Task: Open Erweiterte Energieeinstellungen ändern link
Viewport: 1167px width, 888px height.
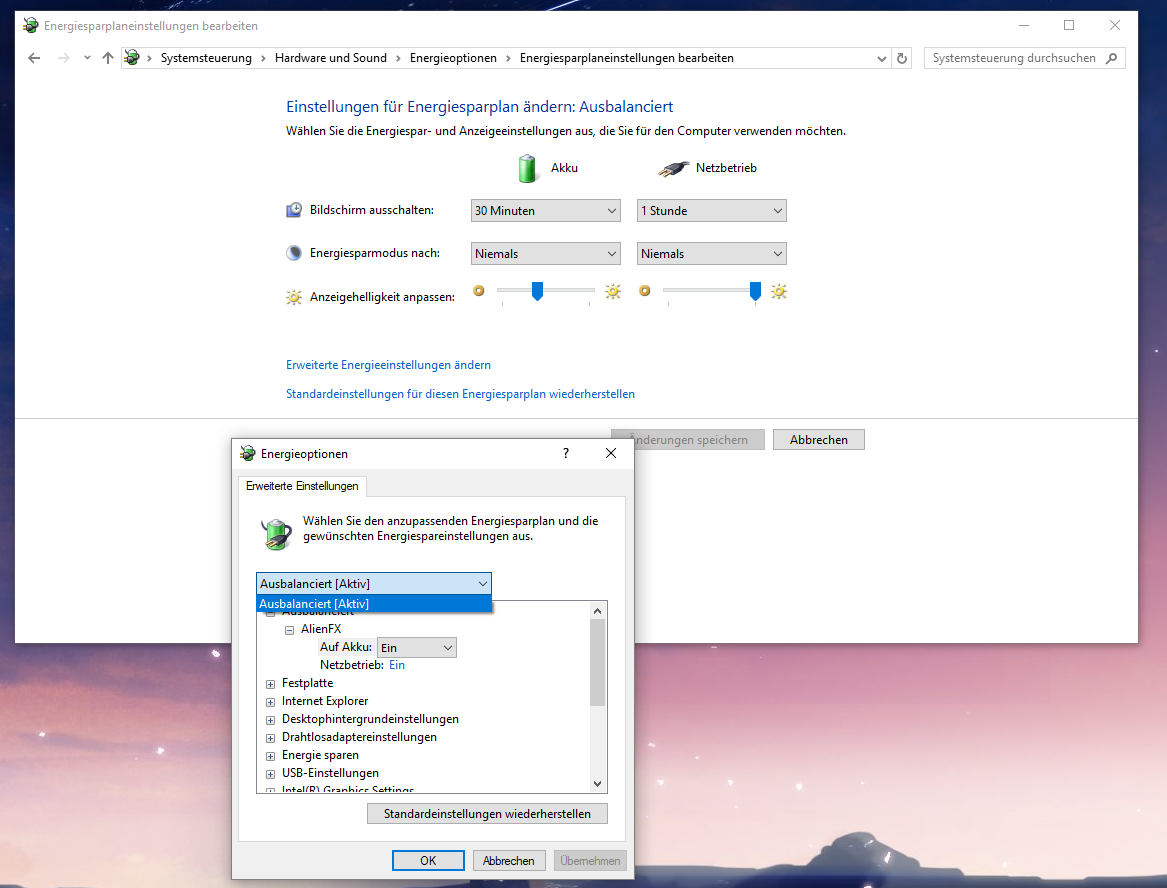Action: [388, 365]
